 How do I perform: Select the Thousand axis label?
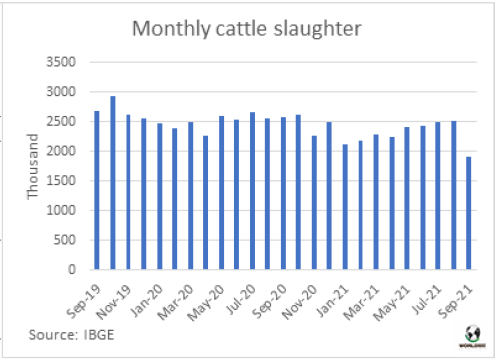32,166
